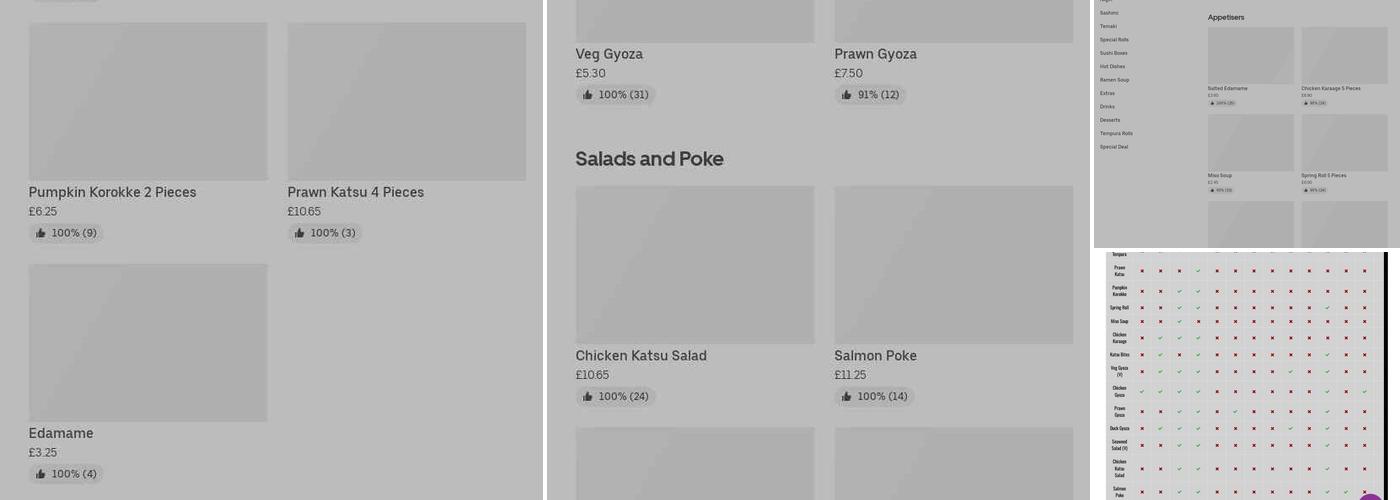
Task: Click thumbs-up rating icon for Prawn Katsu
Action: pos(299,233)
